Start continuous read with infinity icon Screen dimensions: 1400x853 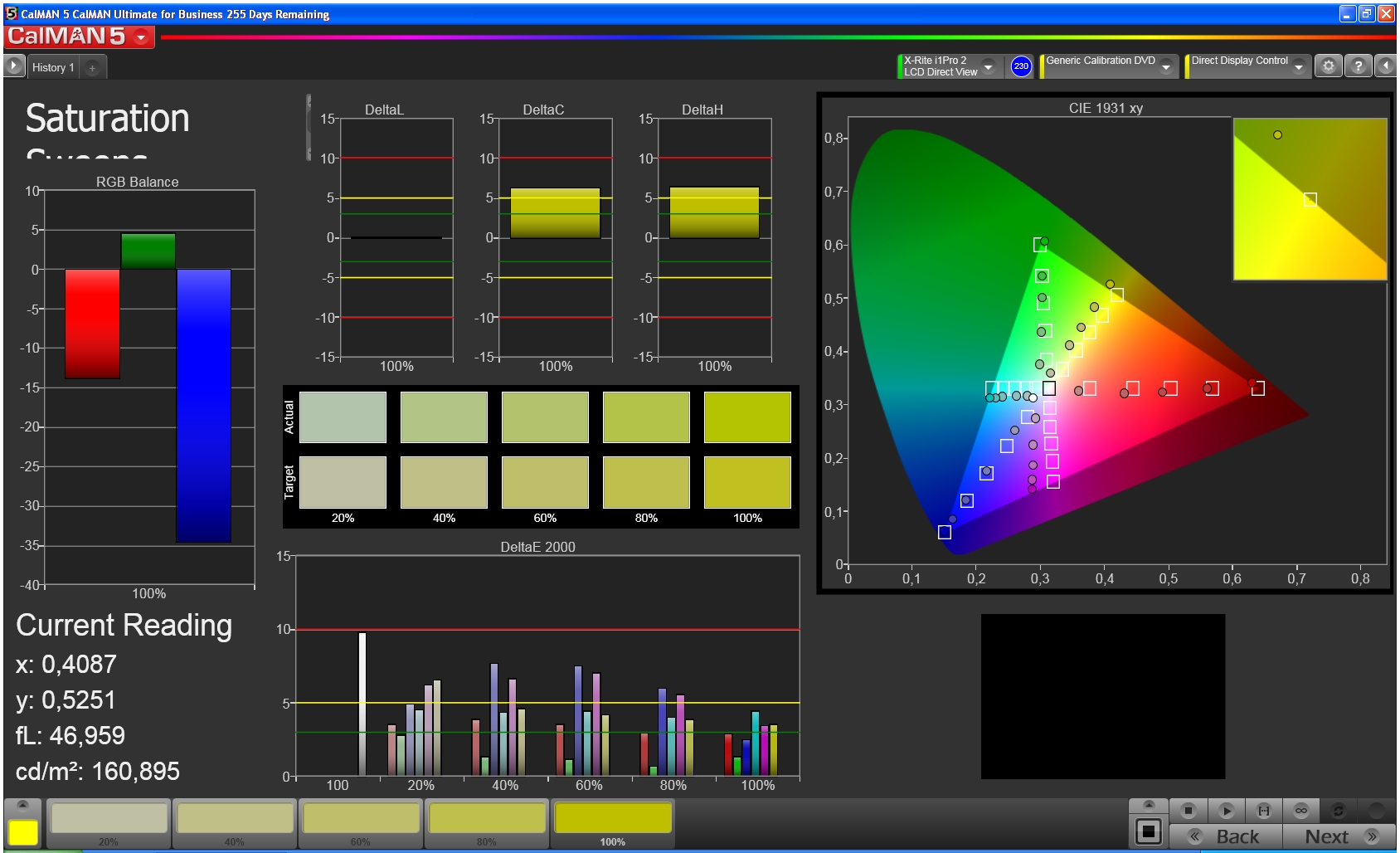point(1301,810)
